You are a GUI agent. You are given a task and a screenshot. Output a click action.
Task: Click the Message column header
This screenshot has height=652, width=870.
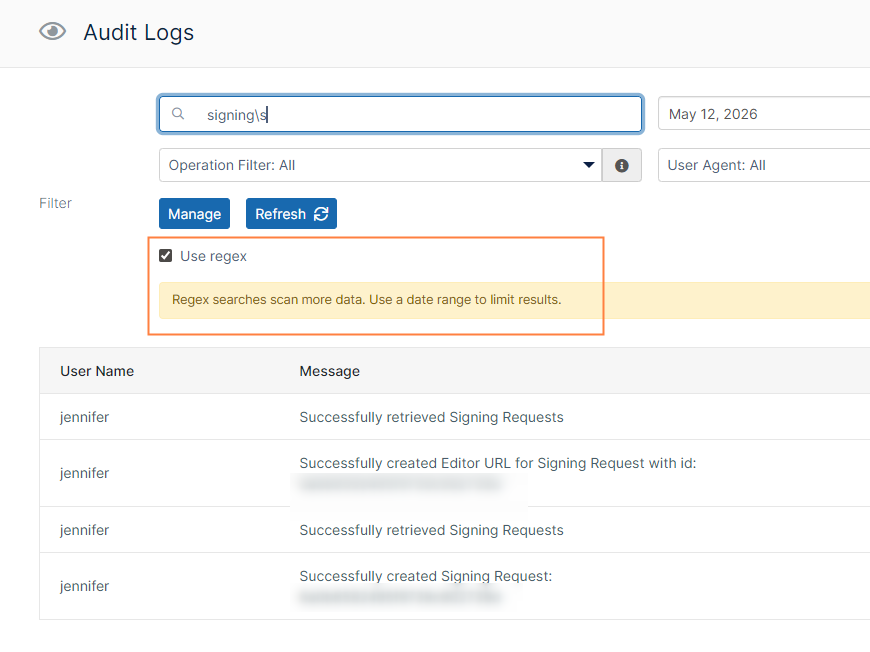click(x=330, y=371)
